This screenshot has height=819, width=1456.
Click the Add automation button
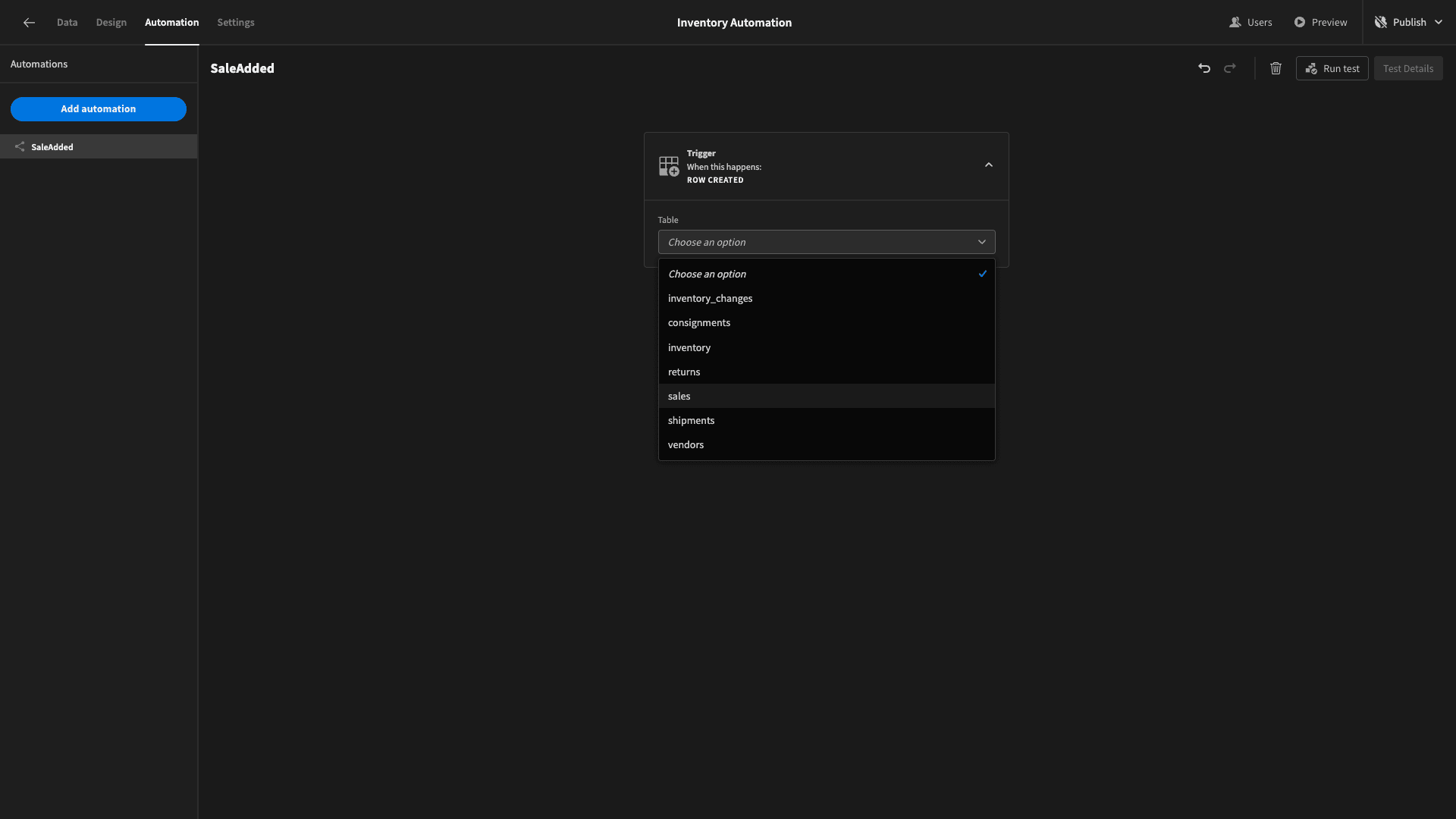(x=99, y=109)
